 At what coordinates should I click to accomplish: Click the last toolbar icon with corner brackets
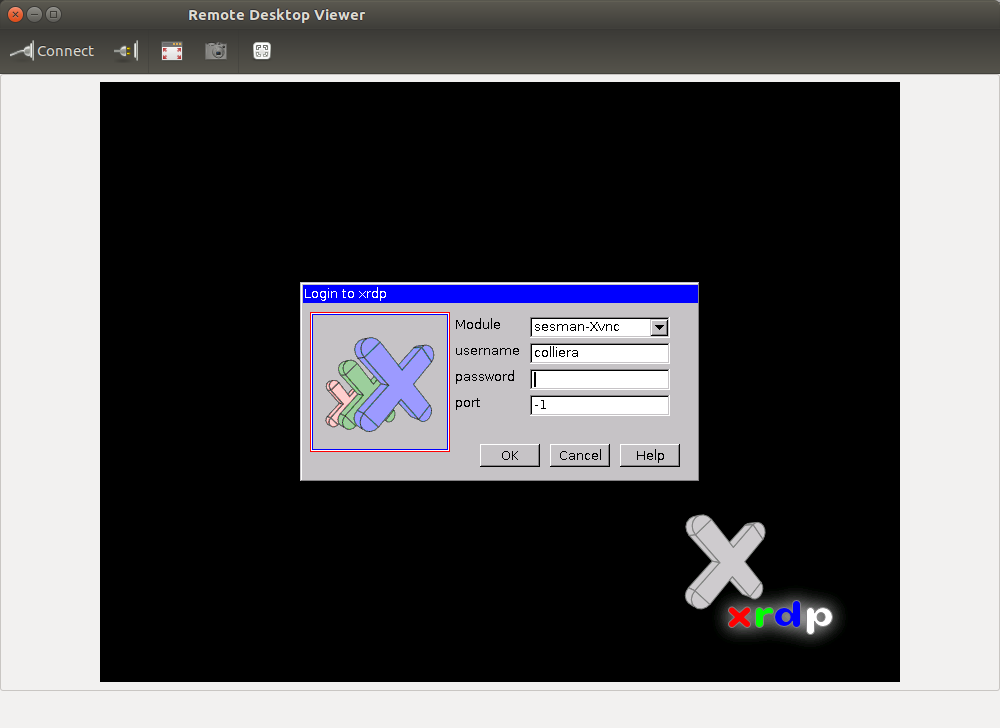[x=262, y=51]
